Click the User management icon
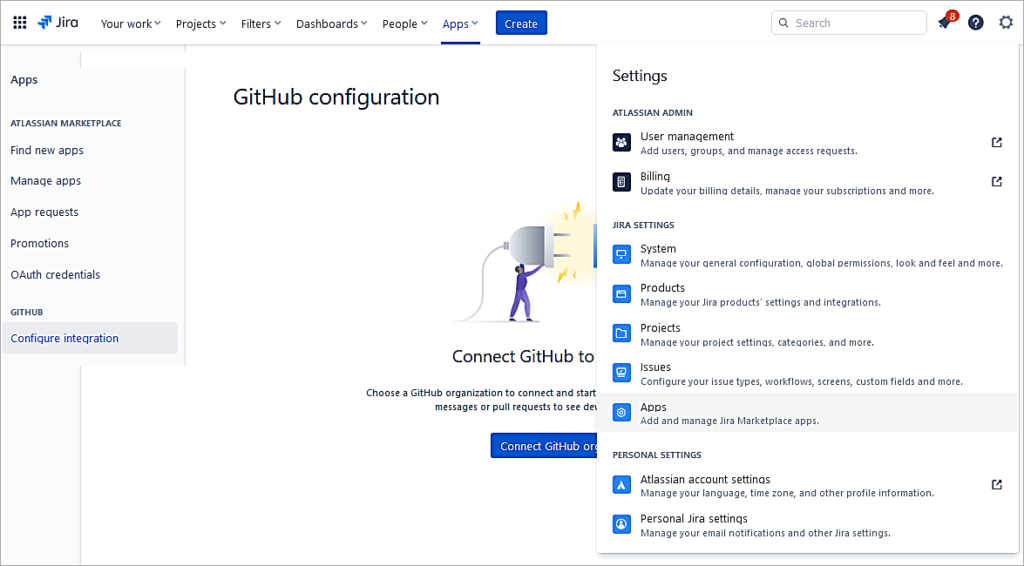 coord(621,143)
